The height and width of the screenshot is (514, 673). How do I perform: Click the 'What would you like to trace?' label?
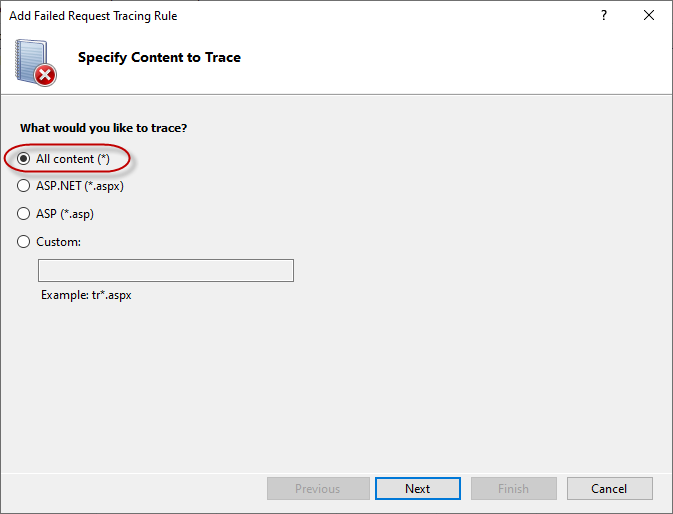click(x=104, y=128)
